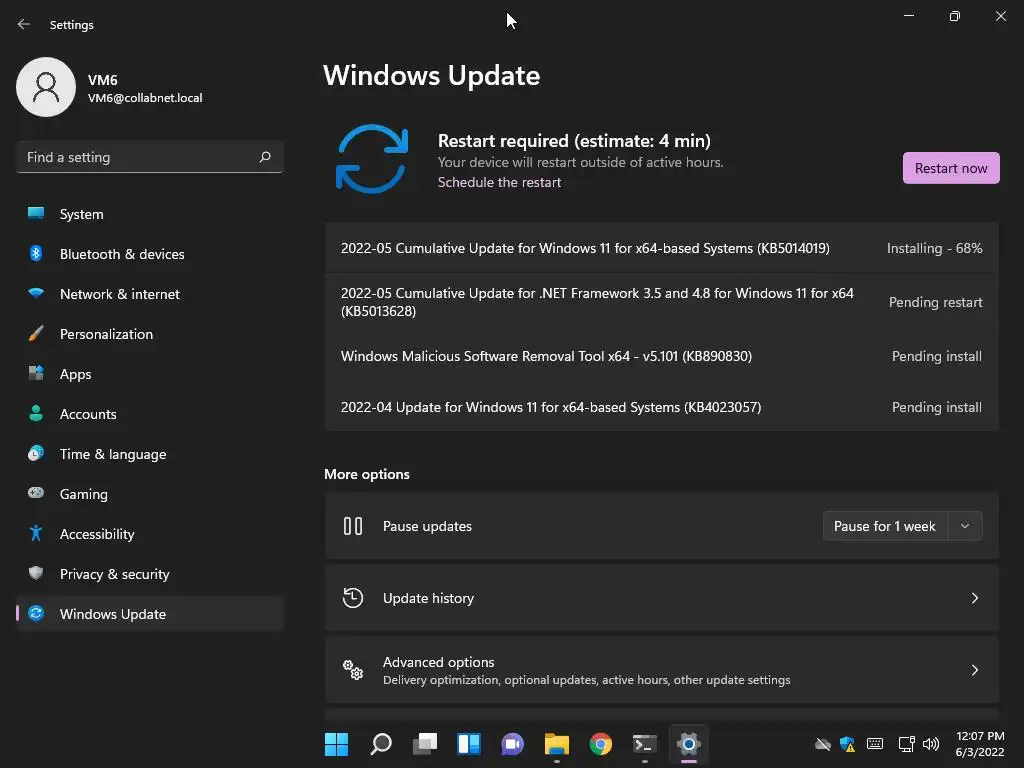Screen dimensions: 1024x768
Task: Click the Time & language clock icon
Action: click(36, 453)
